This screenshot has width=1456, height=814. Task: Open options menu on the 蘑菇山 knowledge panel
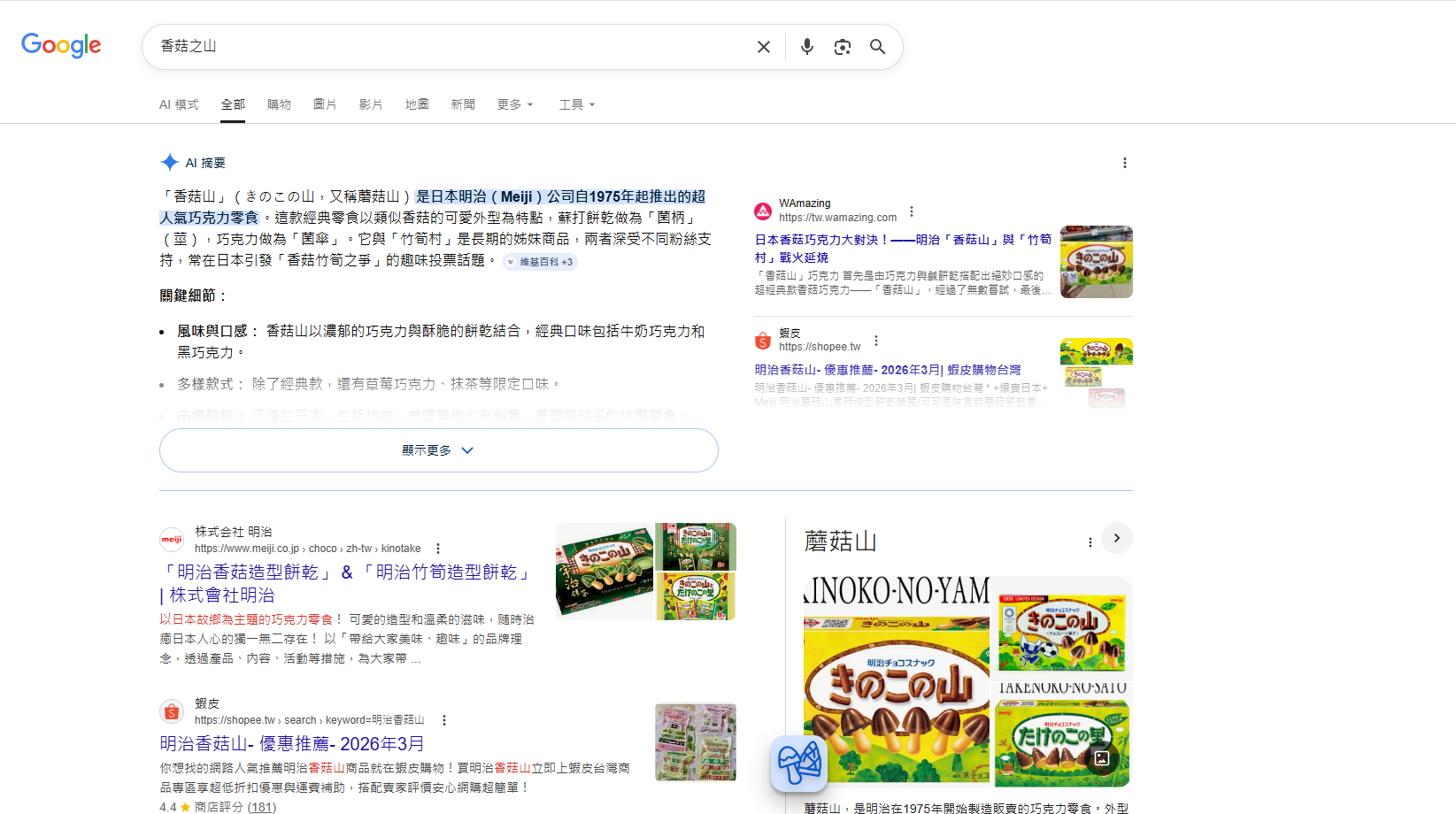coord(1090,541)
